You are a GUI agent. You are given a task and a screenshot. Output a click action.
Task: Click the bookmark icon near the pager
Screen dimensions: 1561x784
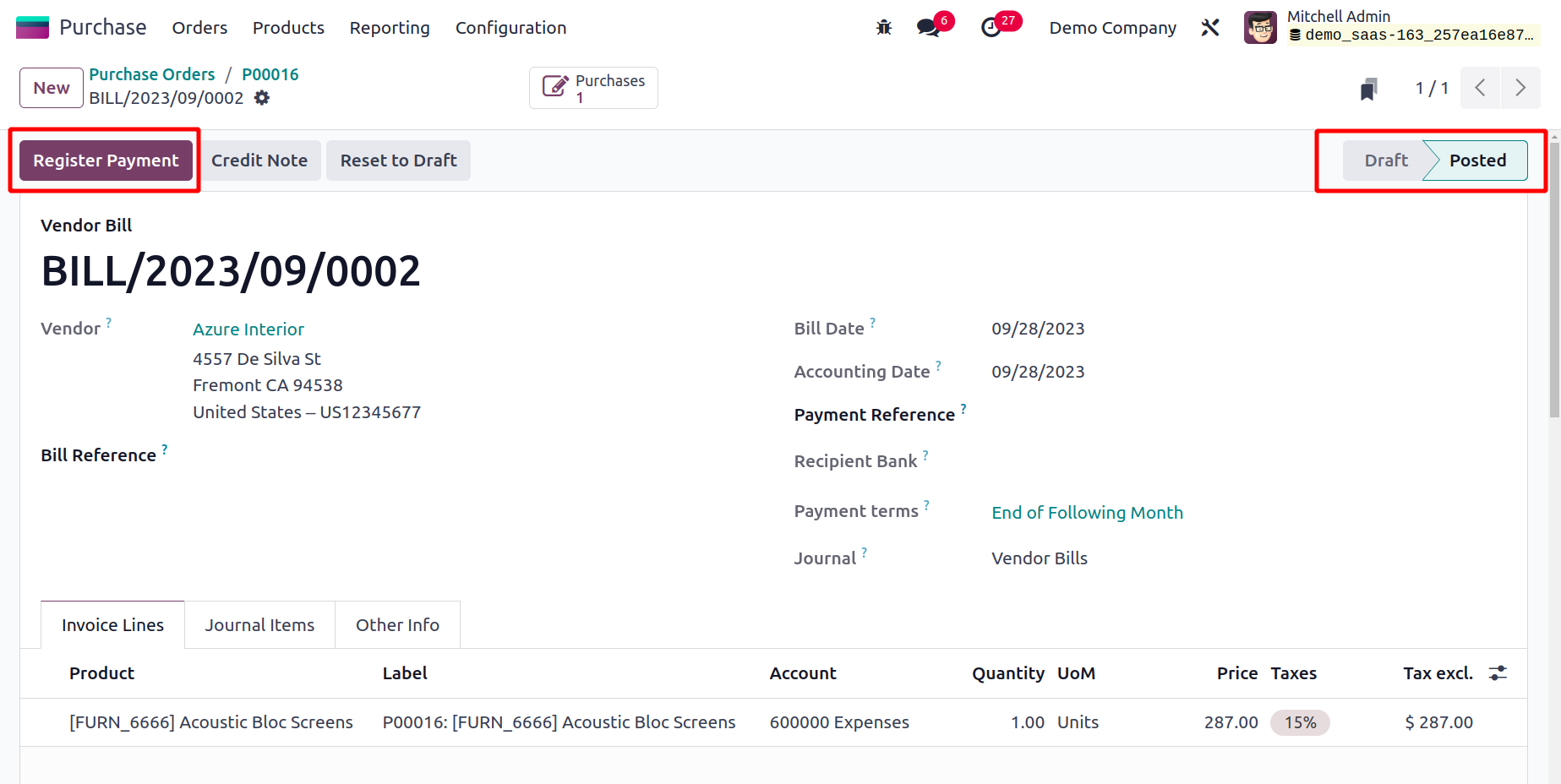point(1368,89)
